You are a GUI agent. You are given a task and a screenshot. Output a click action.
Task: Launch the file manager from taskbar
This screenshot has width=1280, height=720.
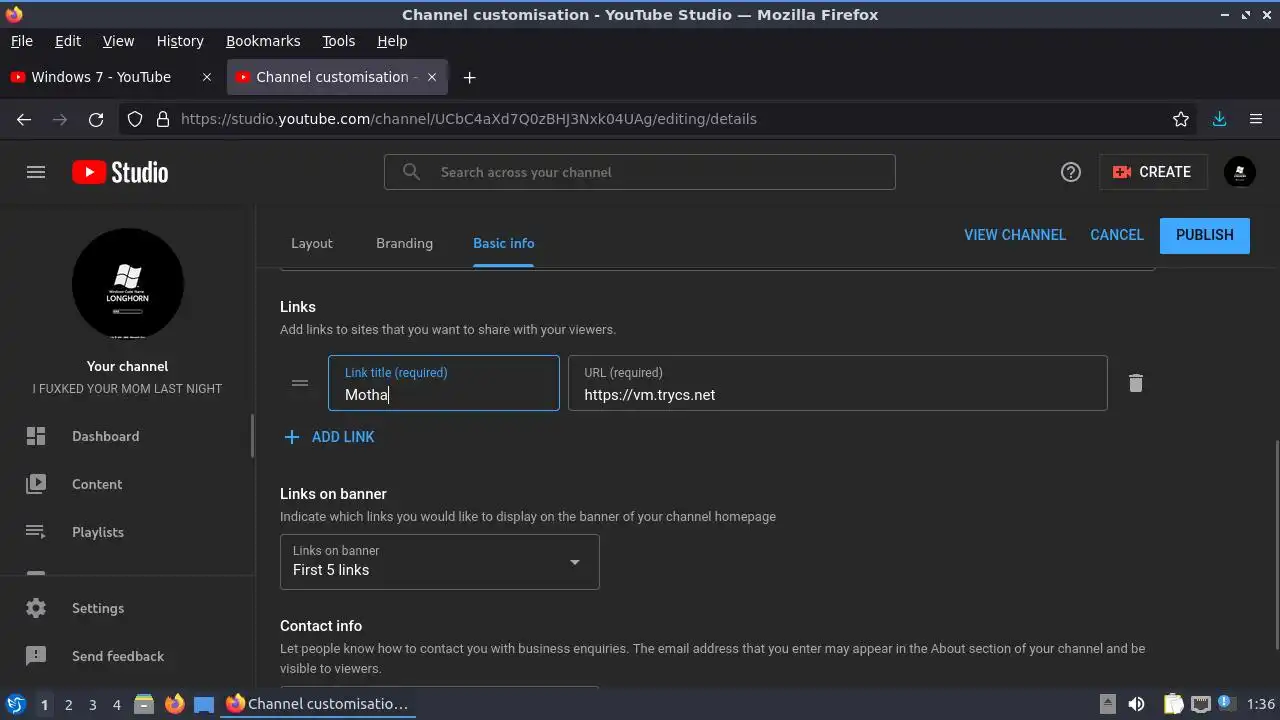144,704
